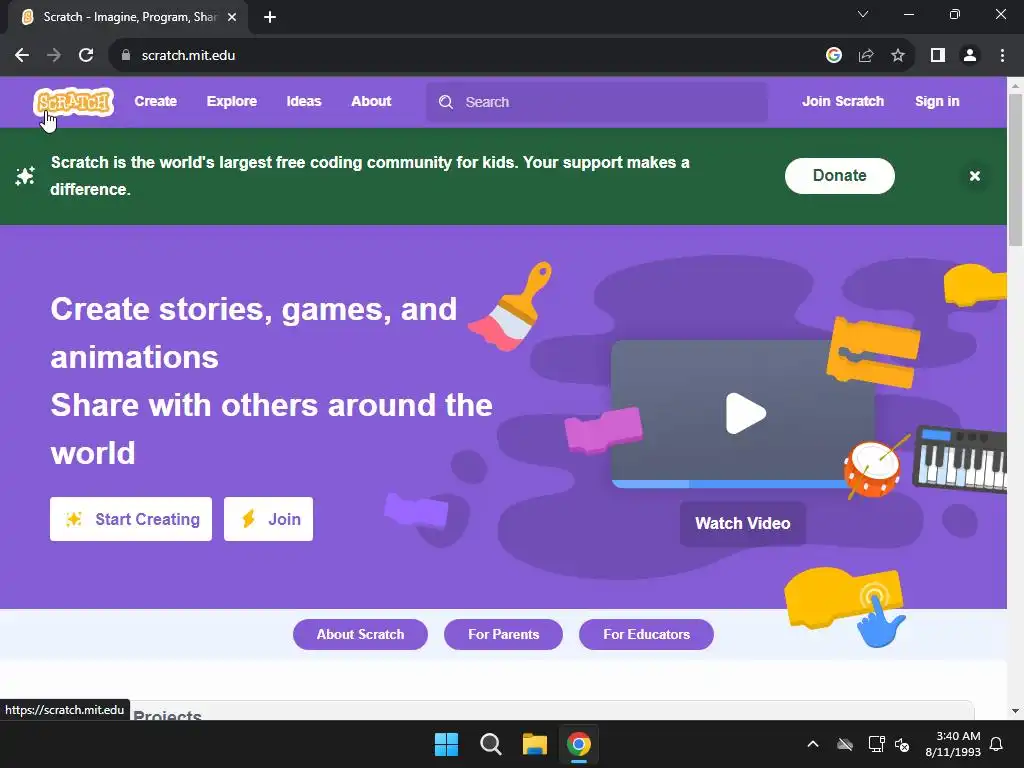Open File Explorer from taskbar
Image resolution: width=1024 pixels, height=768 pixels.
(x=534, y=744)
